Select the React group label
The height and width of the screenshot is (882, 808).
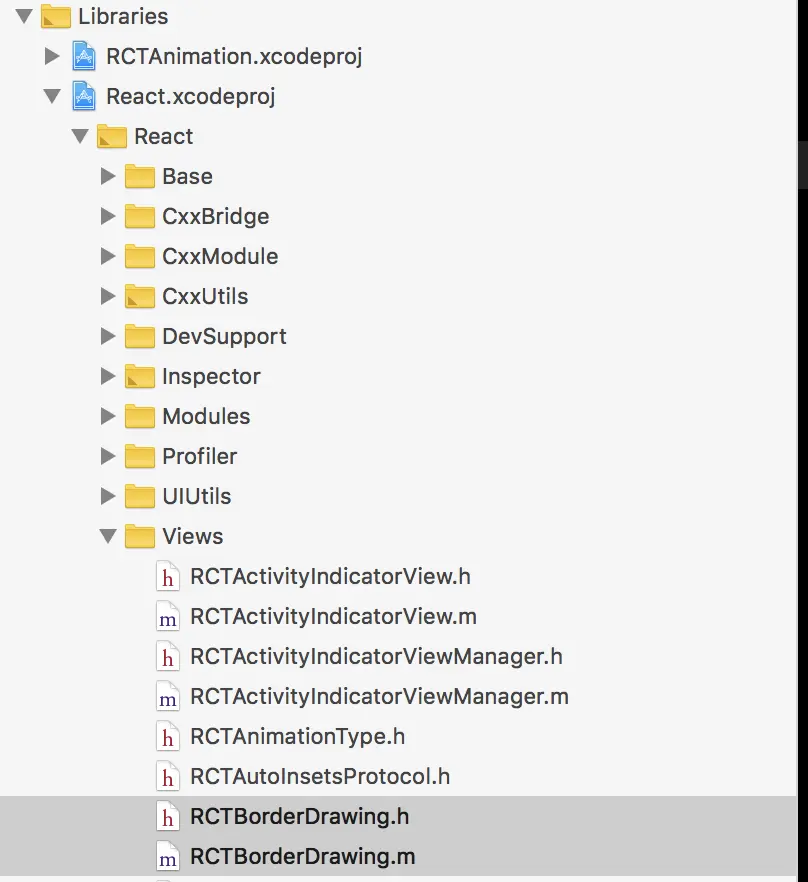tap(164, 136)
